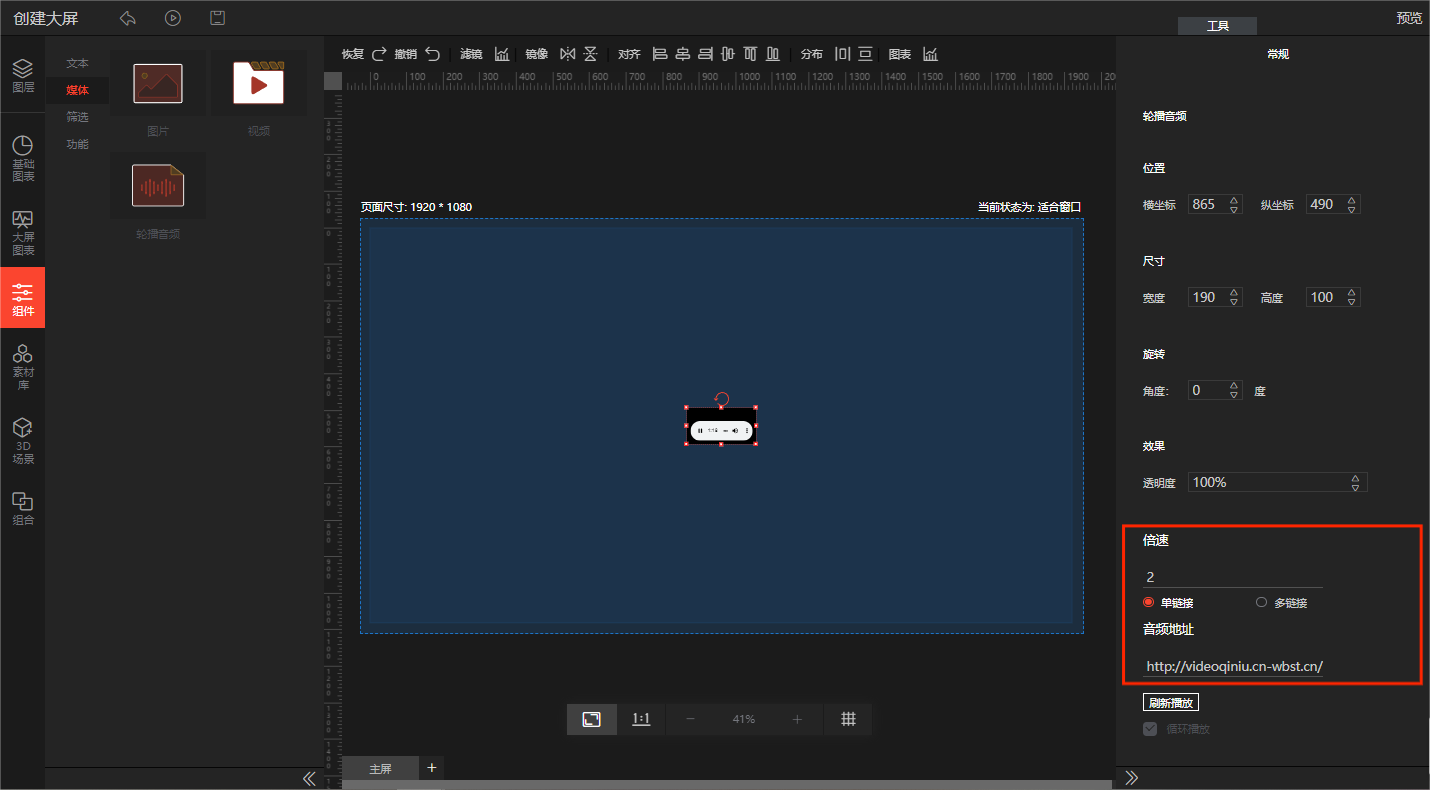Open the audio player three-dot menu

click(x=747, y=430)
